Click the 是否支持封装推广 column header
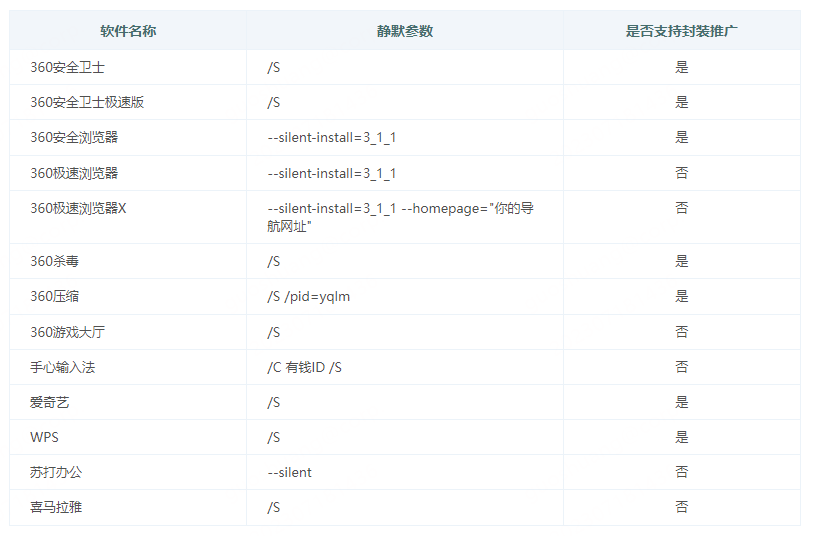The image size is (814, 536). 682,31
